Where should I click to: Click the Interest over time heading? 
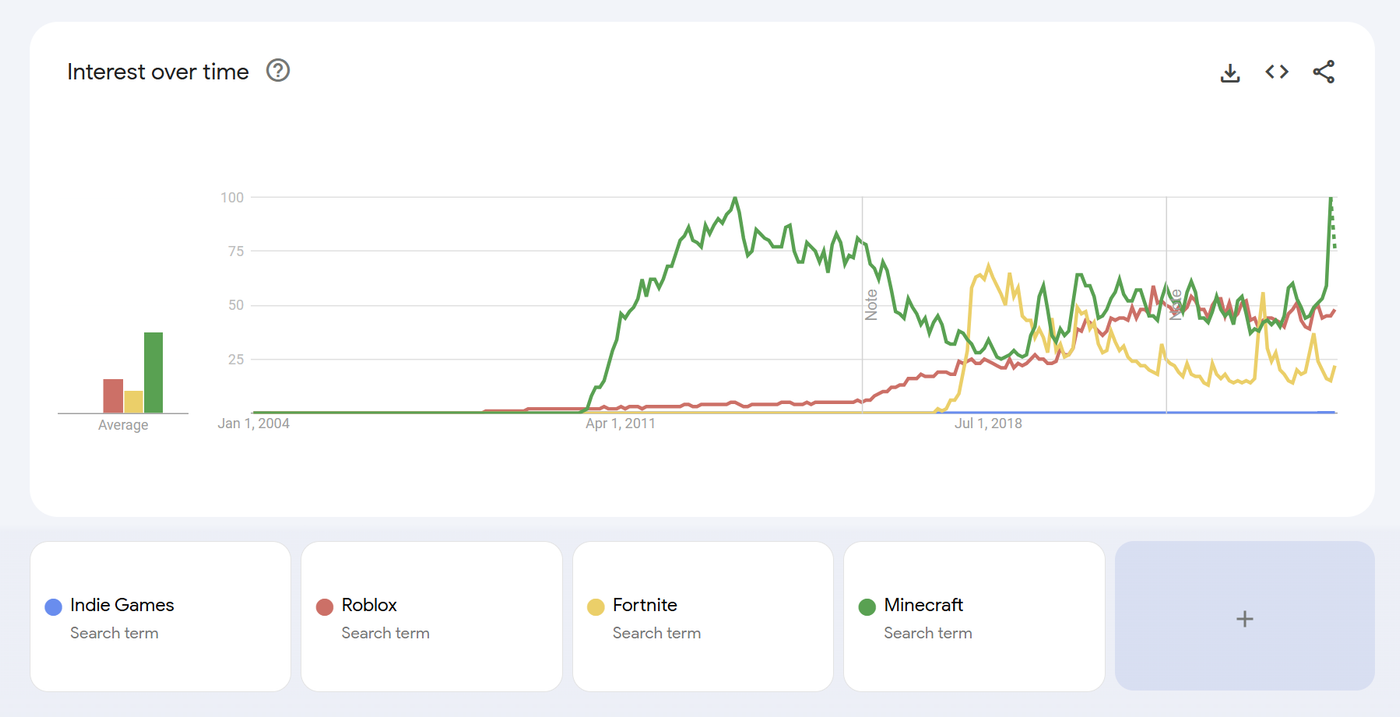(158, 72)
